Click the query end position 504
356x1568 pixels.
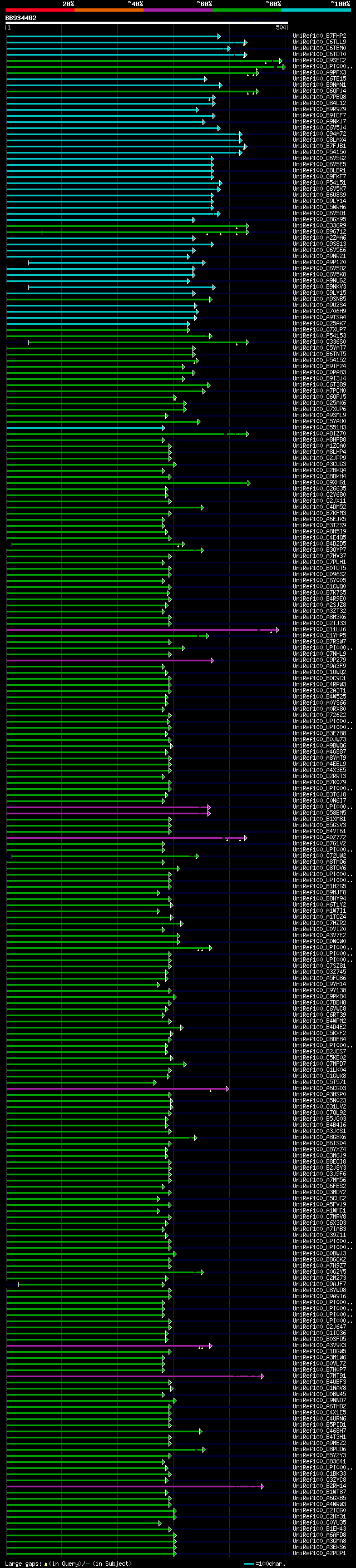[x=280, y=27]
